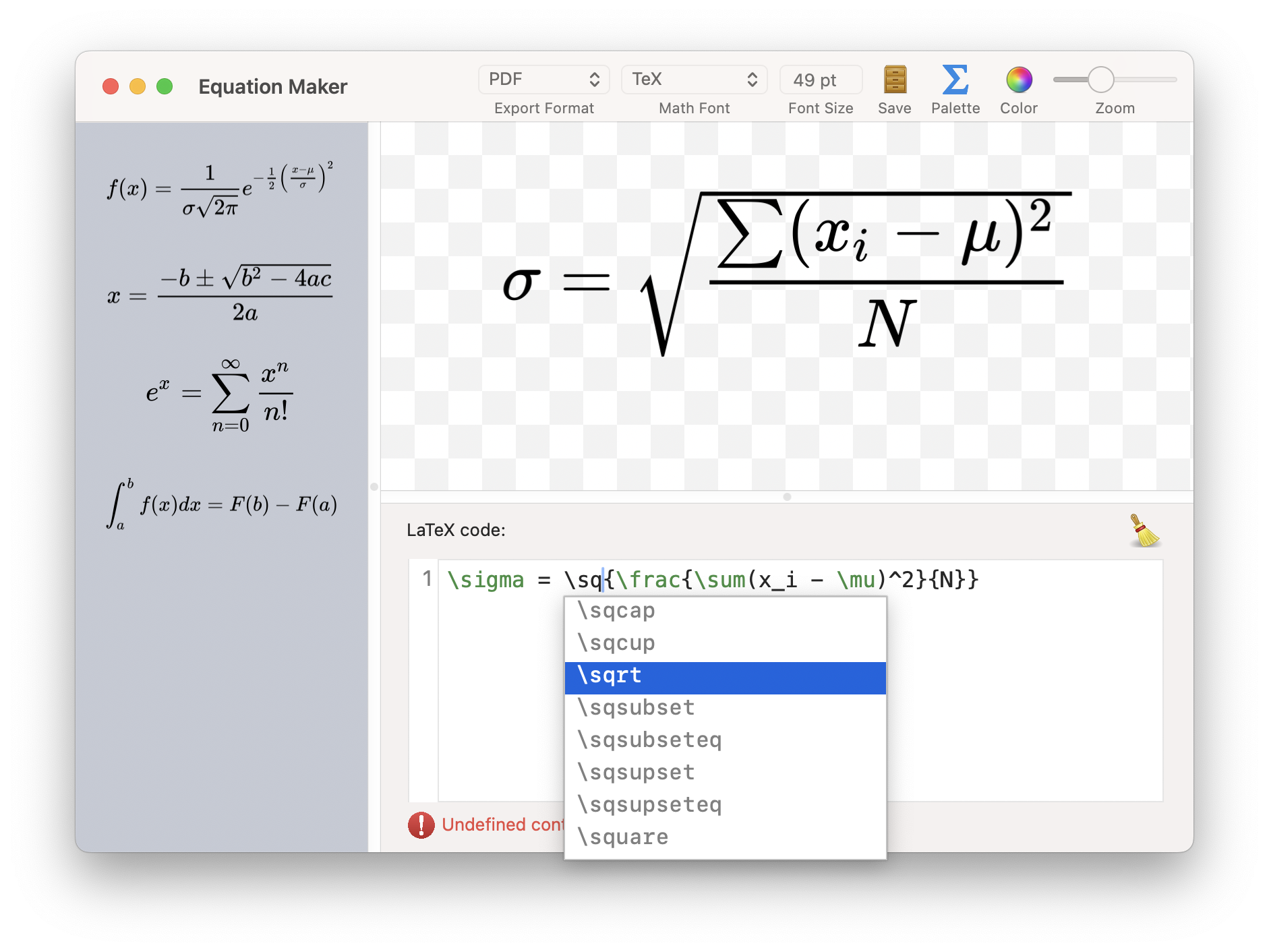Image resolution: width=1269 pixels, height=952 pixels.
Task: Click the Undefined control error message
Action: [502, 825]
